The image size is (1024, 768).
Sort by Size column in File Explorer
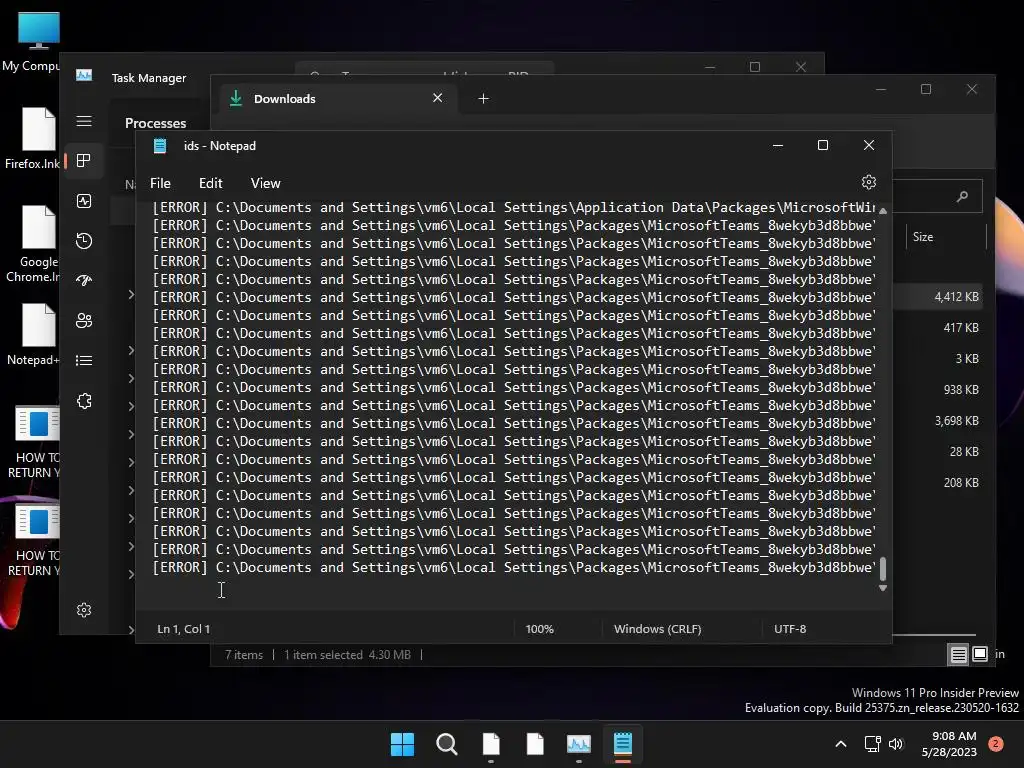click(922, 237)
